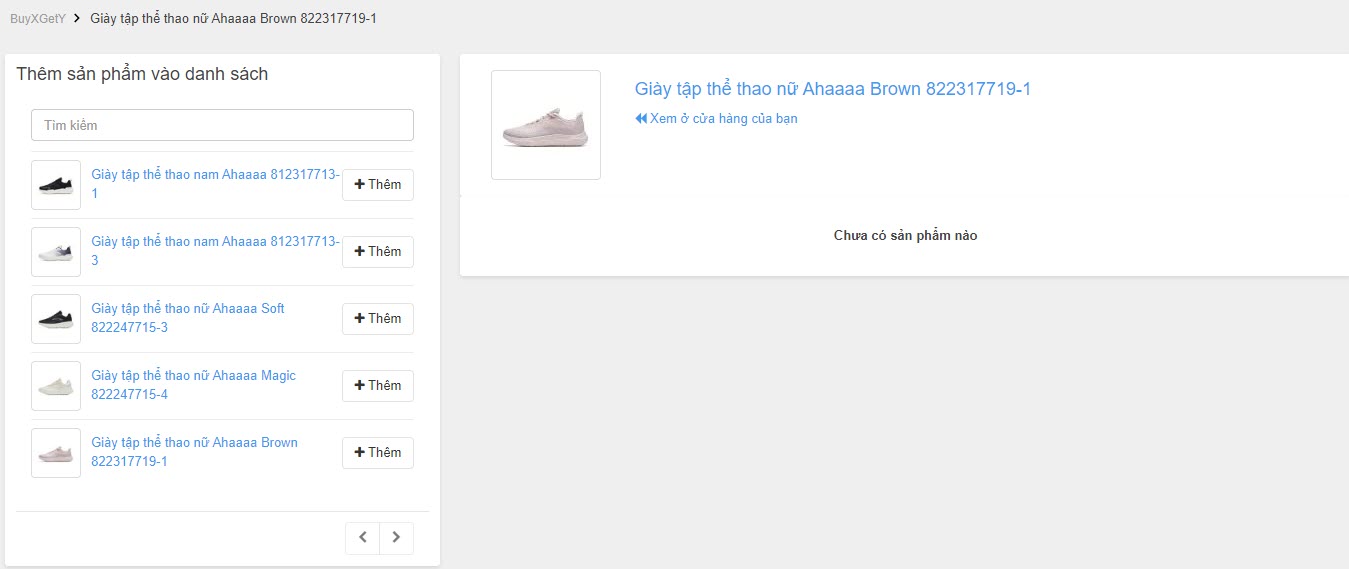Click Xem ở cửa hàng của bạn link
The image size is (1349, 569).
pyautogui.click(x=716, y=119)
